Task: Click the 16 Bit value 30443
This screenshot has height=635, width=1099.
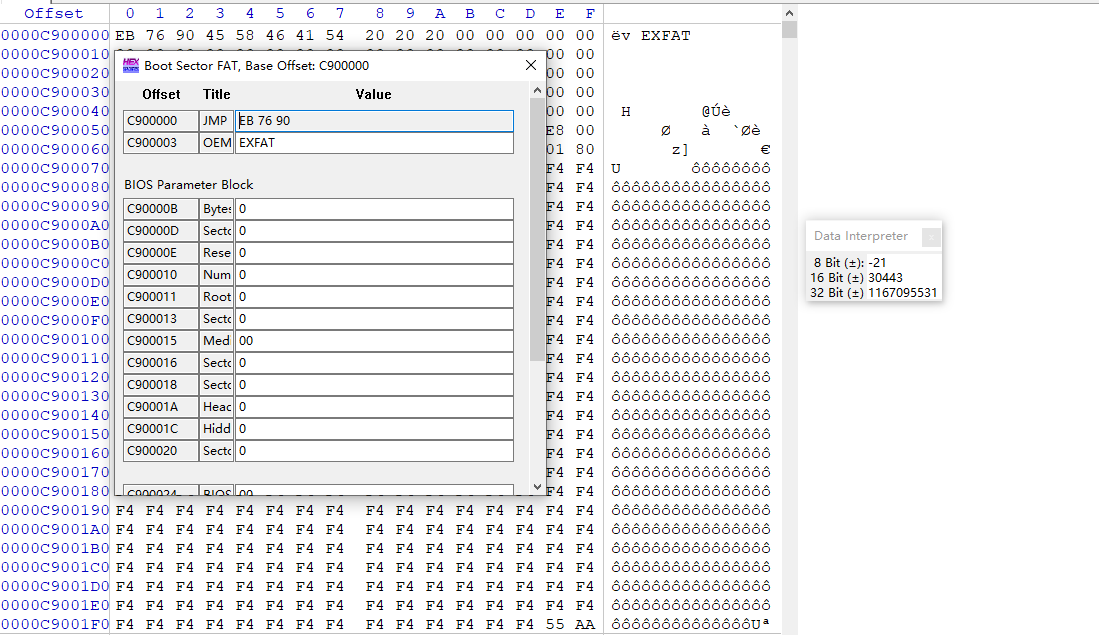Action: coord(885,278)
